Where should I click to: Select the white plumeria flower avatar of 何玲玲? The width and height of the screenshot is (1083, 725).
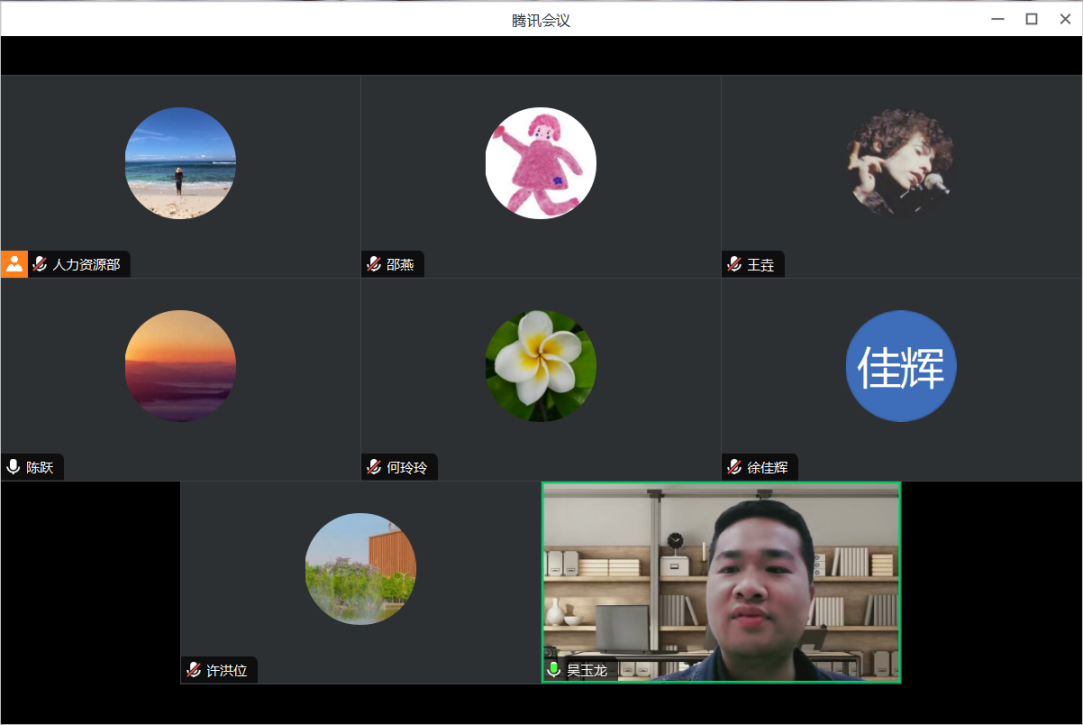541,366
